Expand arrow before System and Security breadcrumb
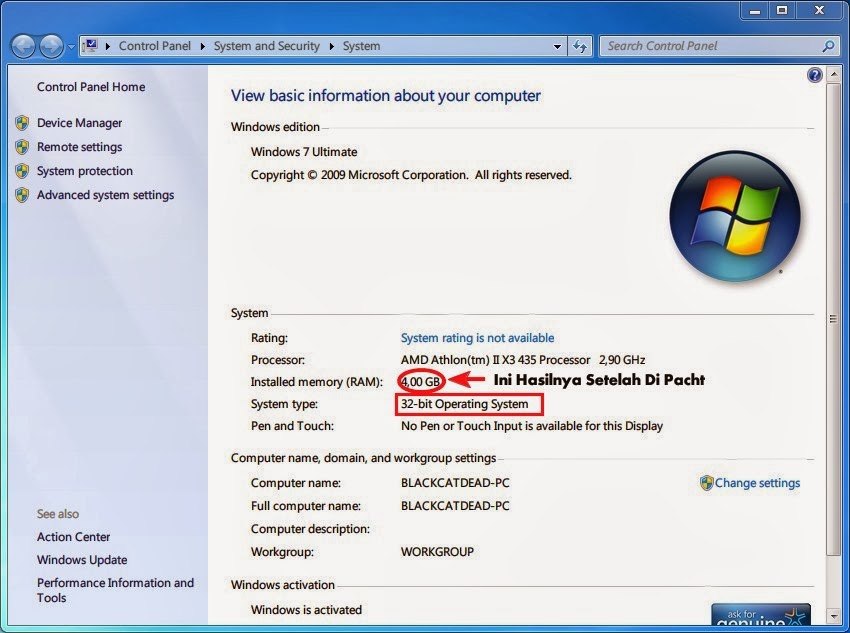Image resolution: width=850 pixels, height=633 pixels. click(202, 46)
